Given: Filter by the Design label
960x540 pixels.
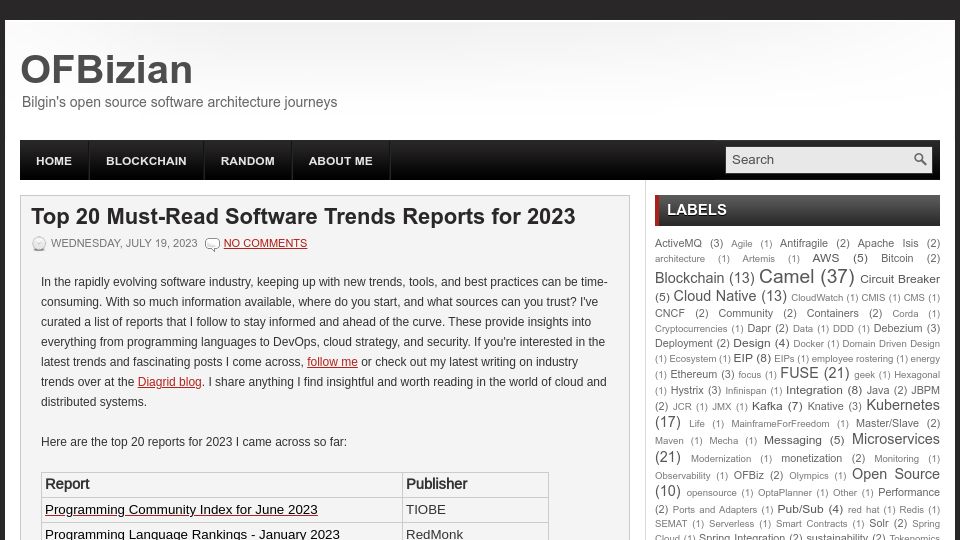Looking at the screenshot, I should (x=751, y=343).
